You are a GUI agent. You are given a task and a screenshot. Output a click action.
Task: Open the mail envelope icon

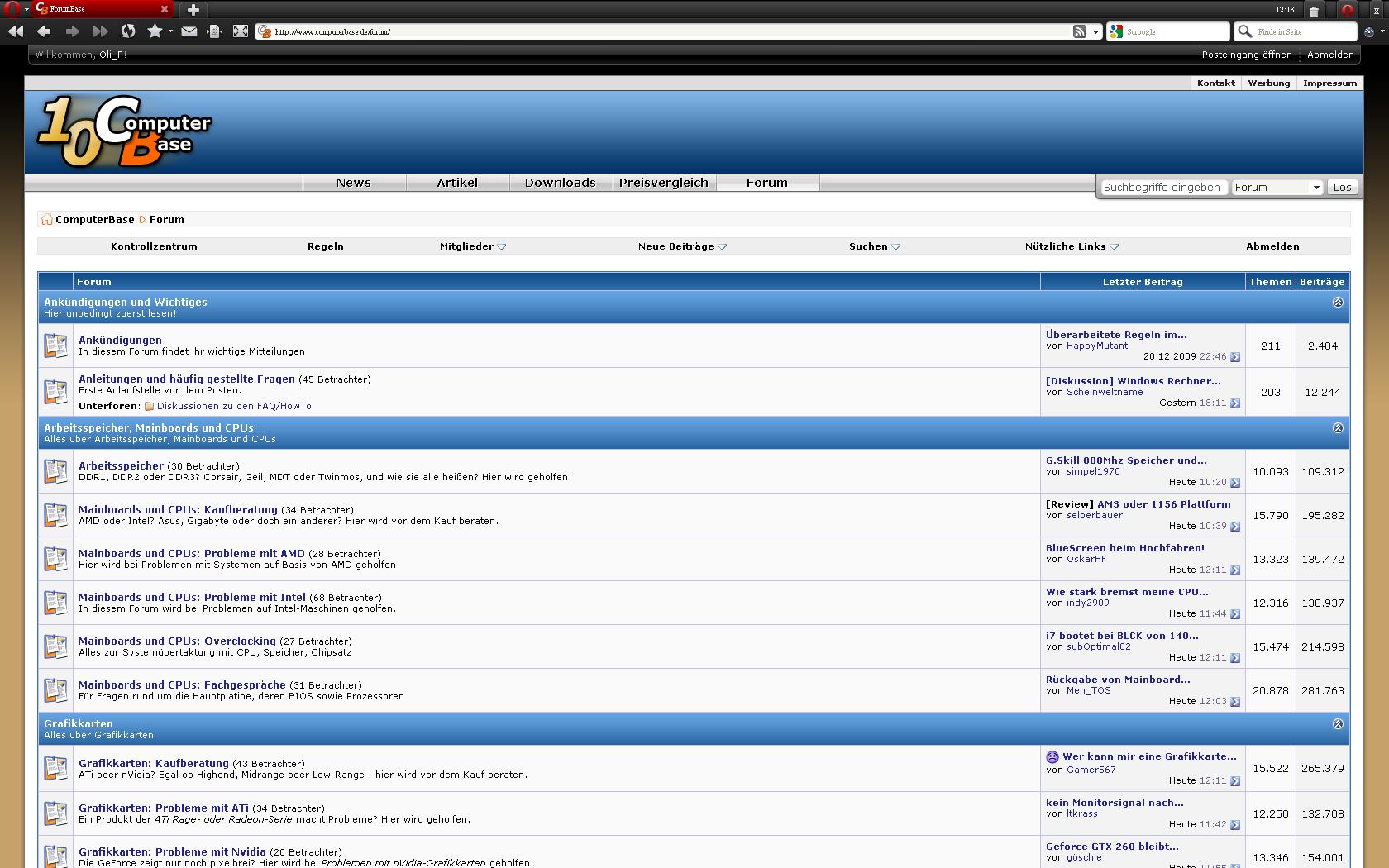(189, 31)
